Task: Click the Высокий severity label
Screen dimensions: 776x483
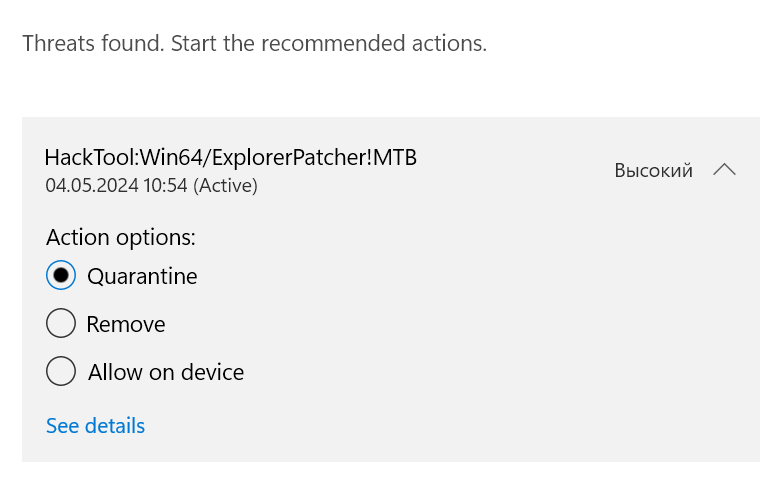Action: (x=653, y=171)
